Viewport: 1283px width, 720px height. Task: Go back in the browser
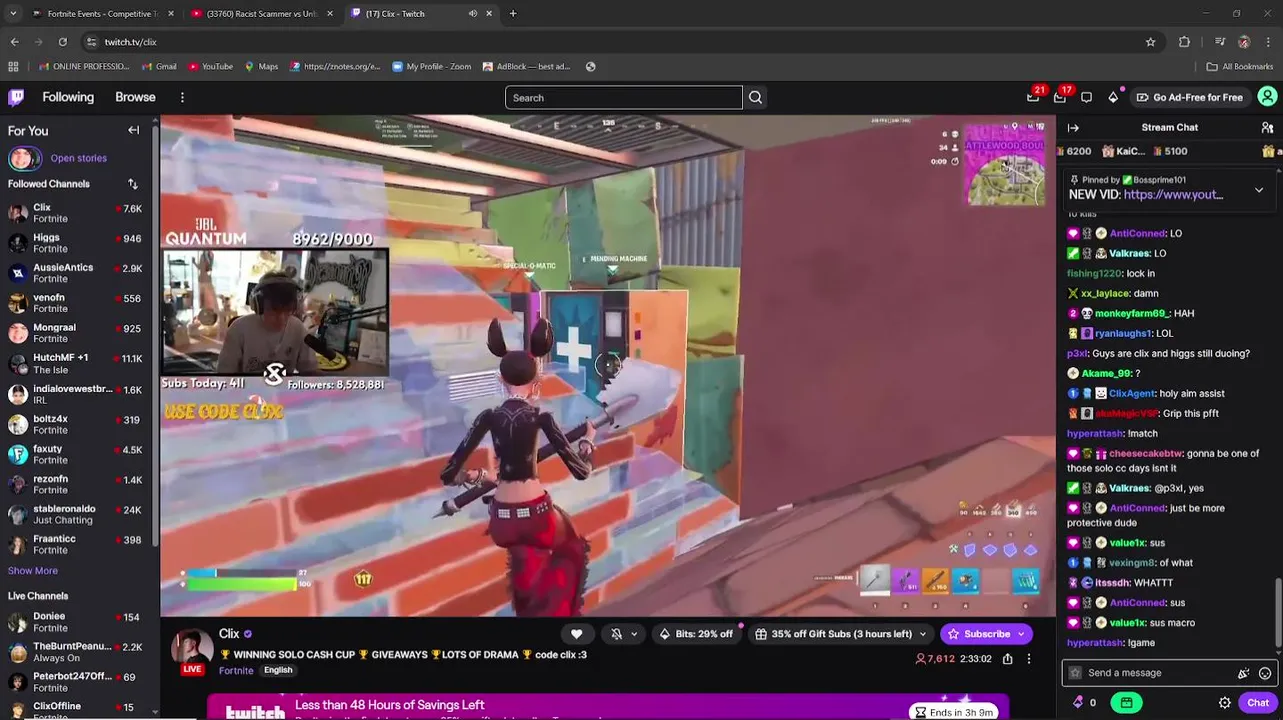(14, 42)
